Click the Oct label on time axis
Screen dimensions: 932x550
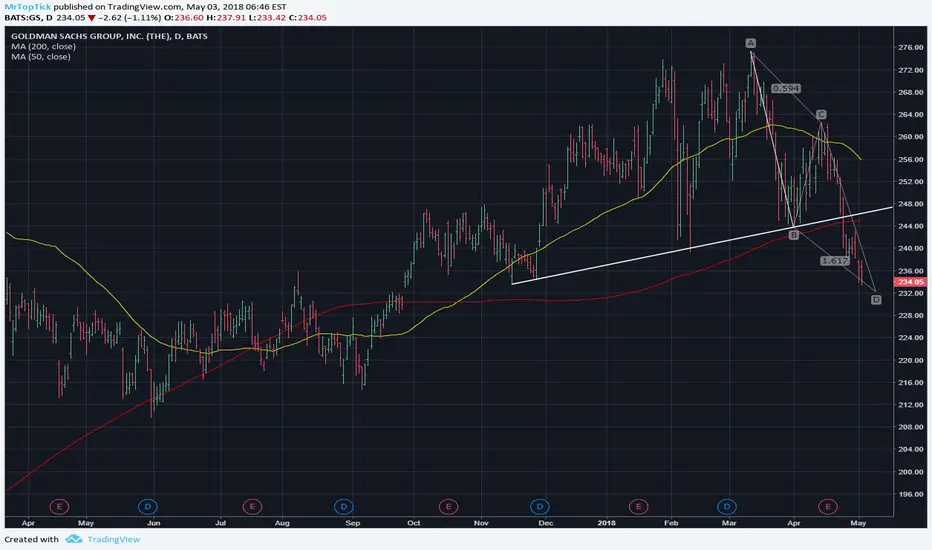414,523
